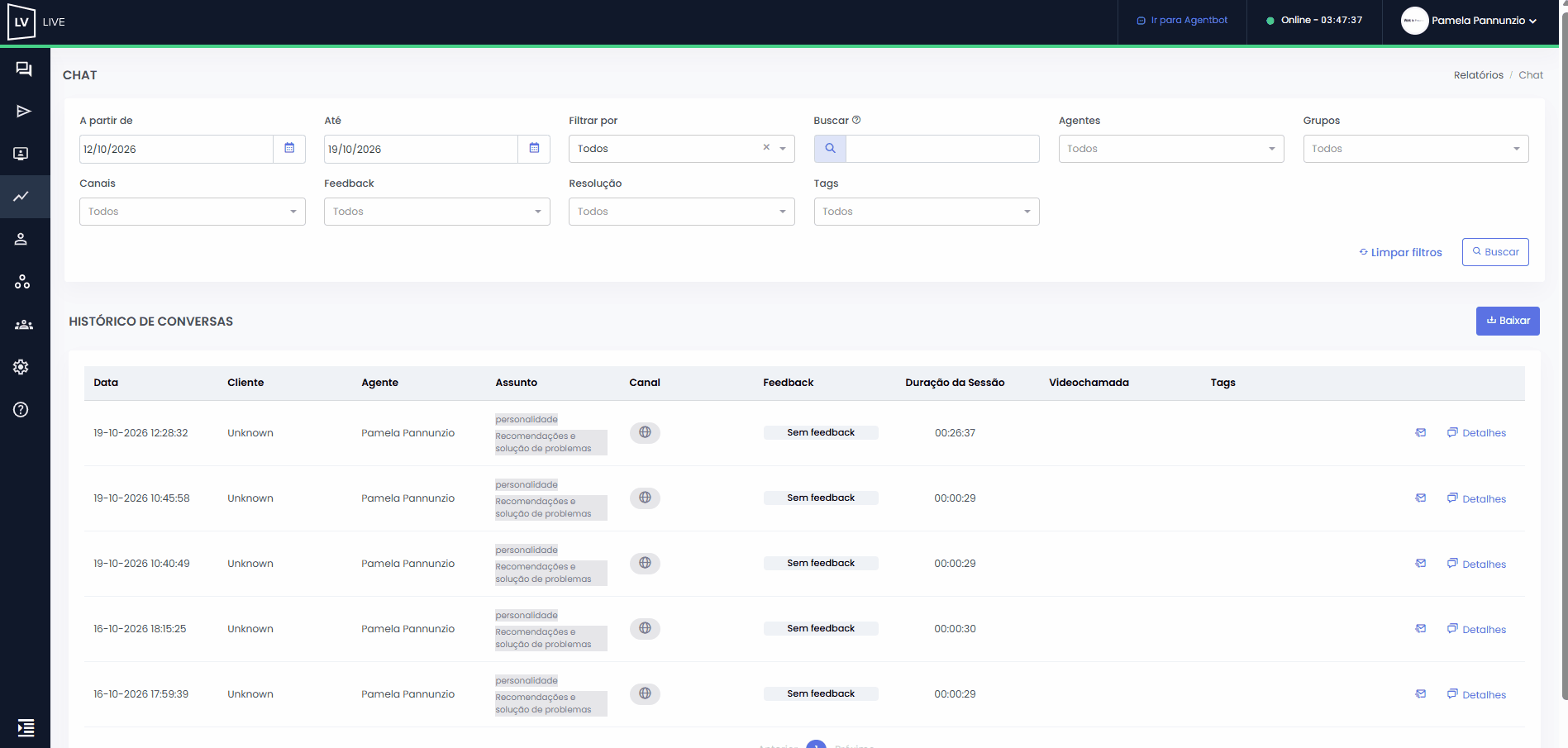Click the 'Duração da Sessão' column header
This screenshot has height=748, width=1568.
click(x=955, y=383)
